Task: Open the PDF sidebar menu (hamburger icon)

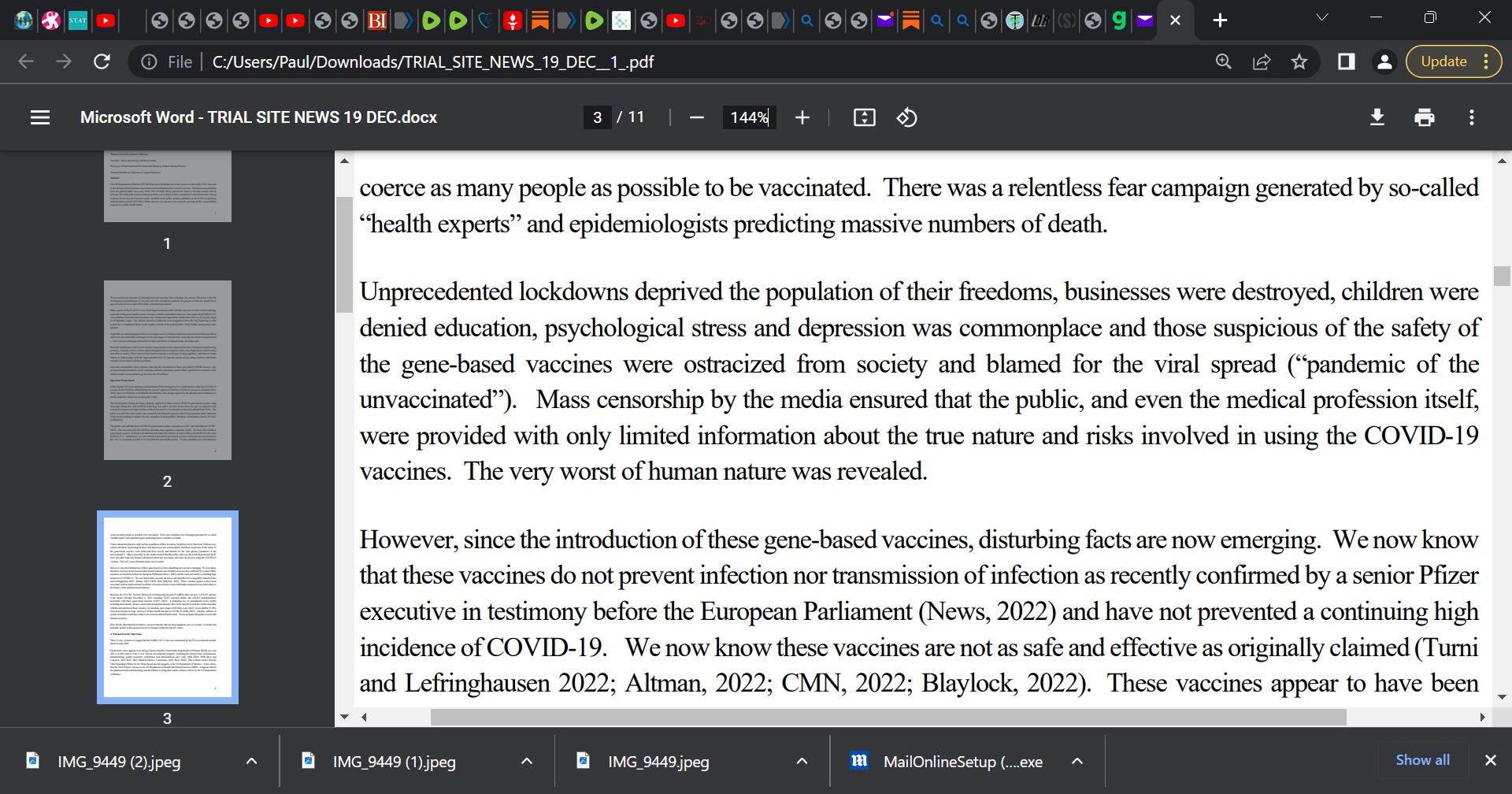Action: coord(40,117)
